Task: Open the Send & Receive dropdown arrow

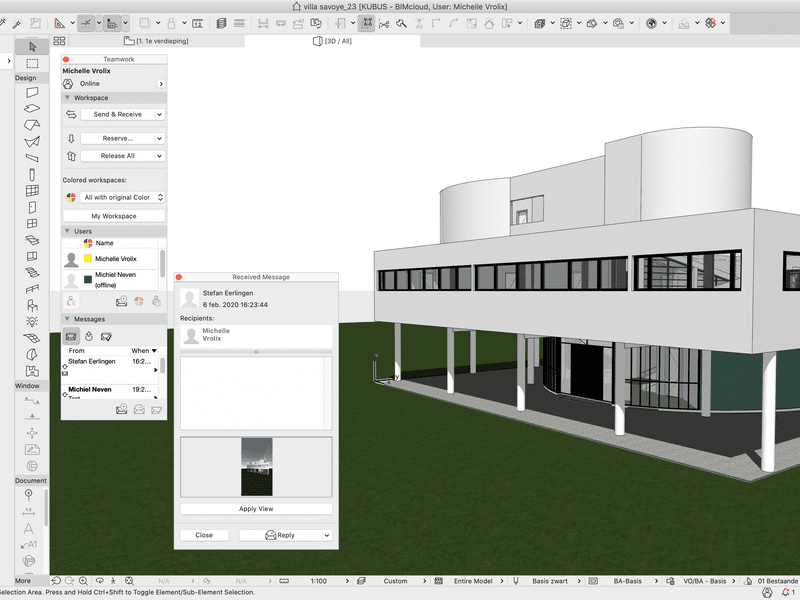Action: coord(159,115)
